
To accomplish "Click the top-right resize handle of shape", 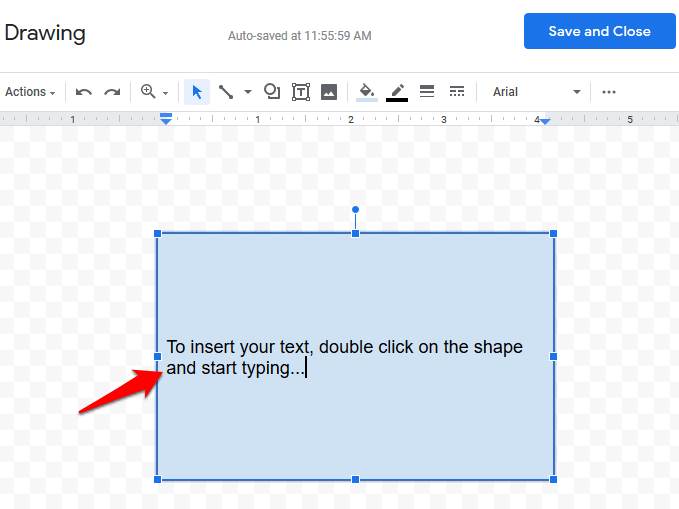I will coord(553,233).
